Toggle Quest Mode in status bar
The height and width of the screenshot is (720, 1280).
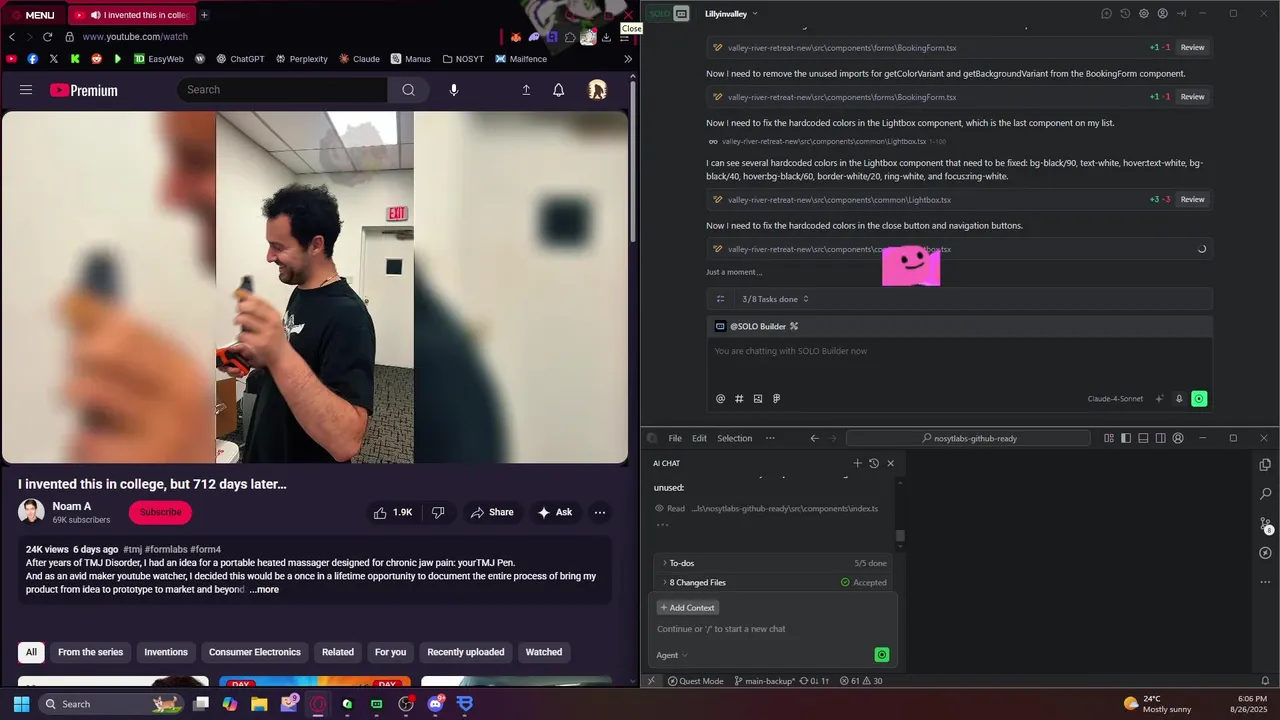(695, 681)
